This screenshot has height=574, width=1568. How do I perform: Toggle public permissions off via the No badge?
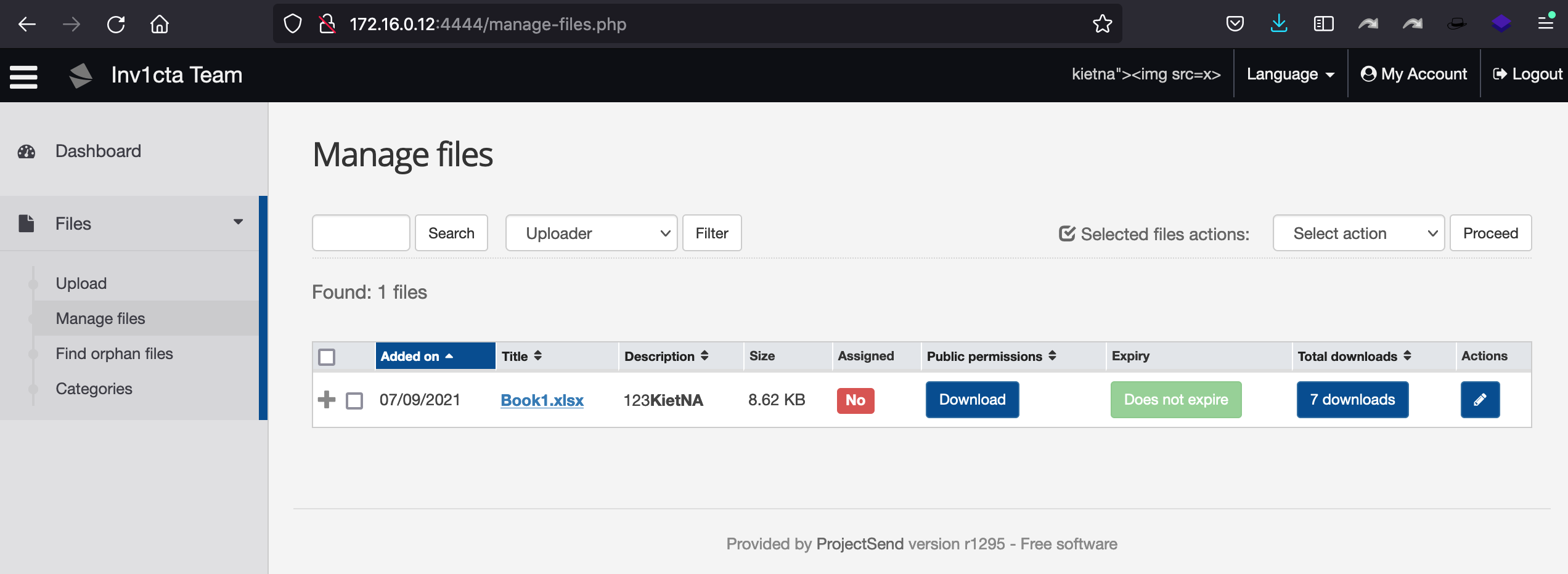coord(855,400)
